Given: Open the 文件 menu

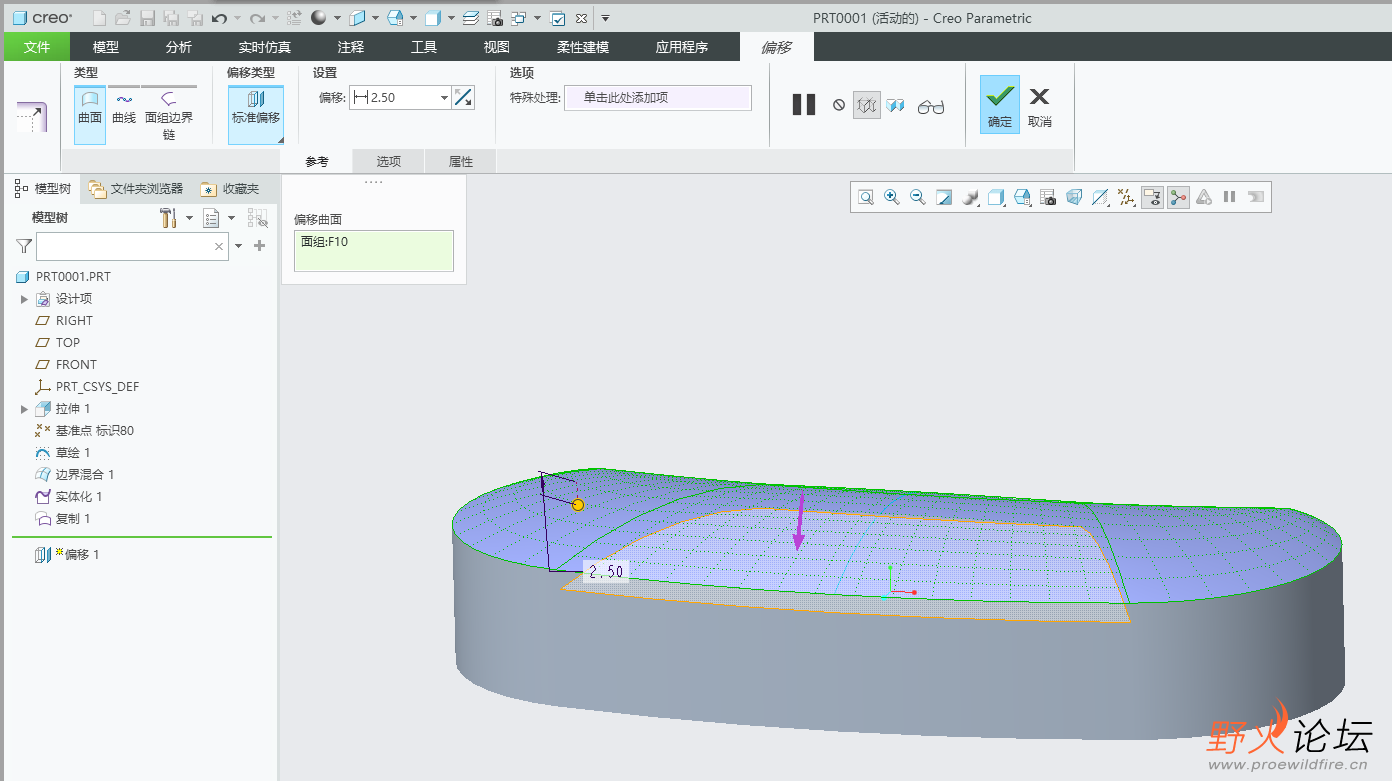Looking at the screenshot, I should 37,47.
